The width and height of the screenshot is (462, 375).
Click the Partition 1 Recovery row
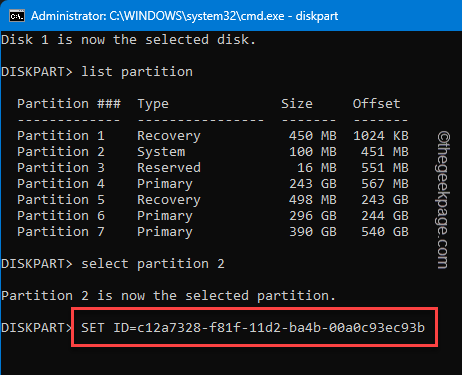213,136
